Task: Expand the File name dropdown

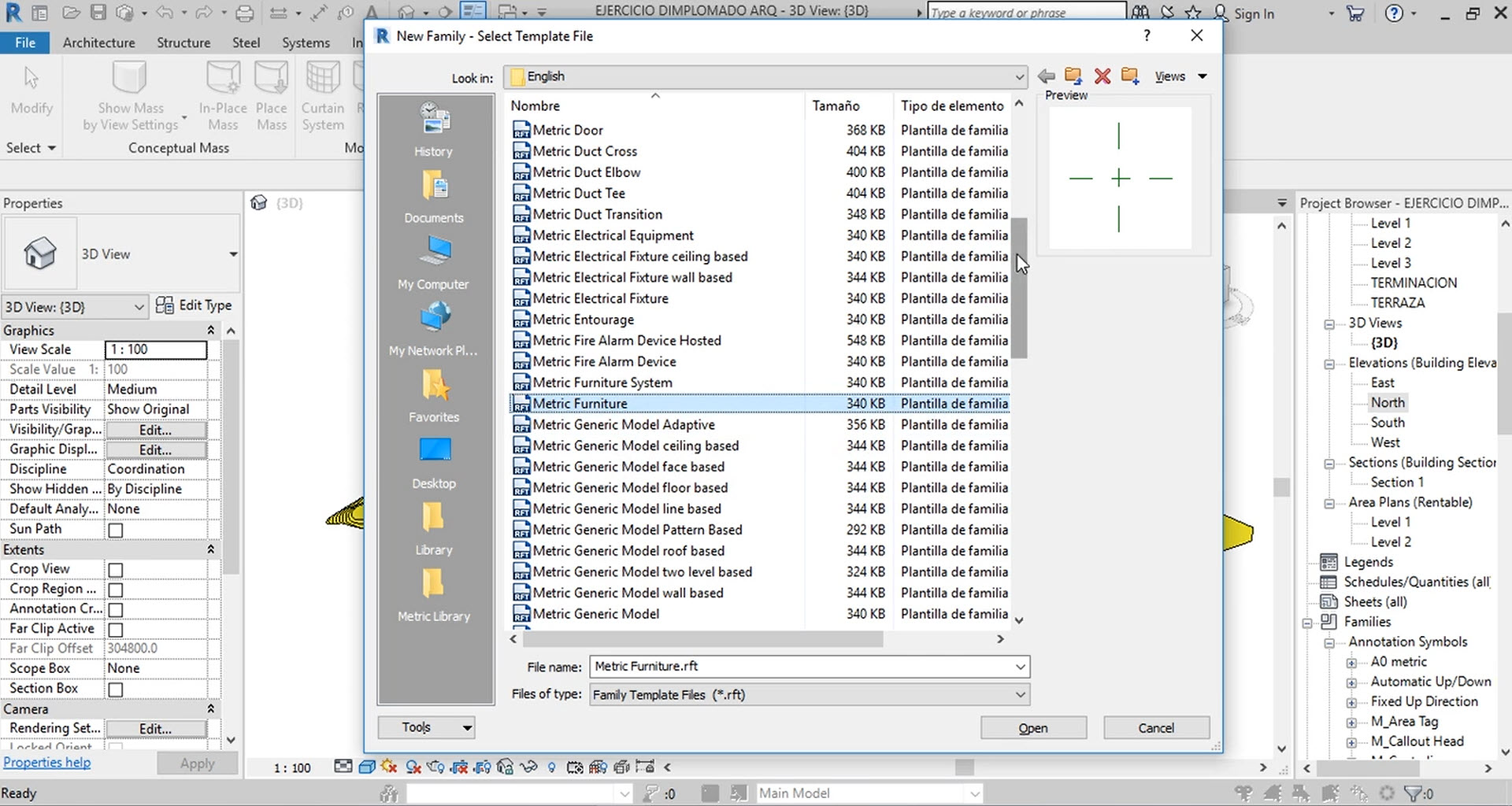Action: pyautogui.click(x=1021, y=667)
